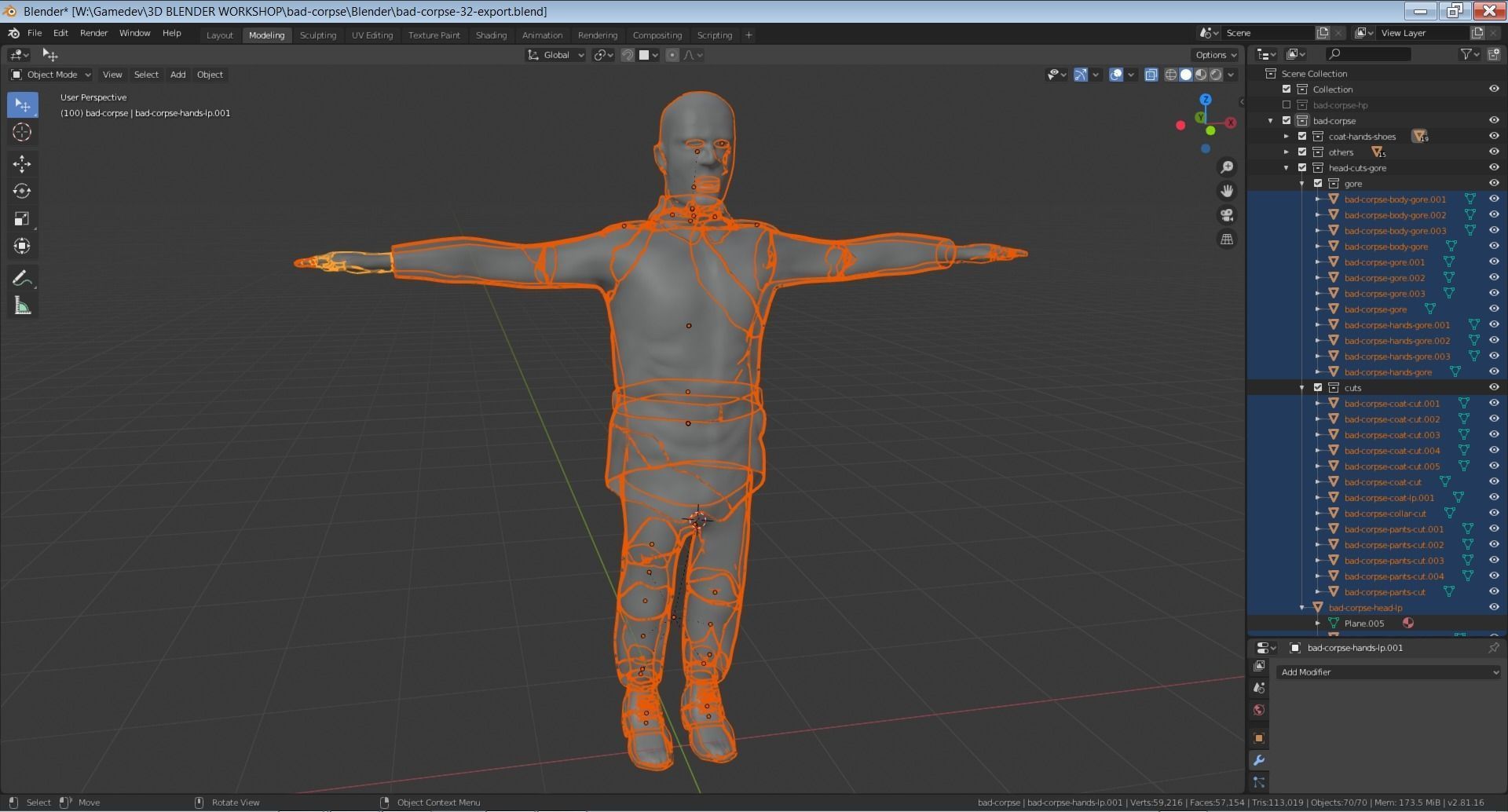The image size is (1508, 812).
Task: Open the Options dropdown
Action: point(1215,55)
